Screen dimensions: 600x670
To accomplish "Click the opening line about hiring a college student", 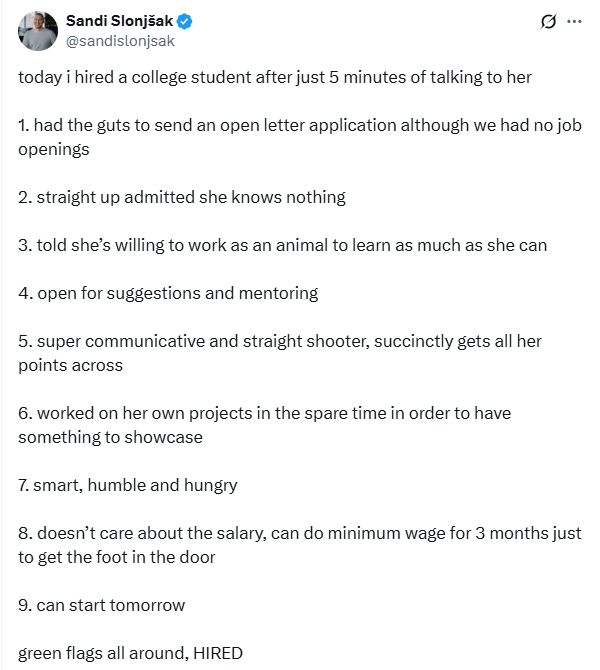I will [x=274, y=77].
